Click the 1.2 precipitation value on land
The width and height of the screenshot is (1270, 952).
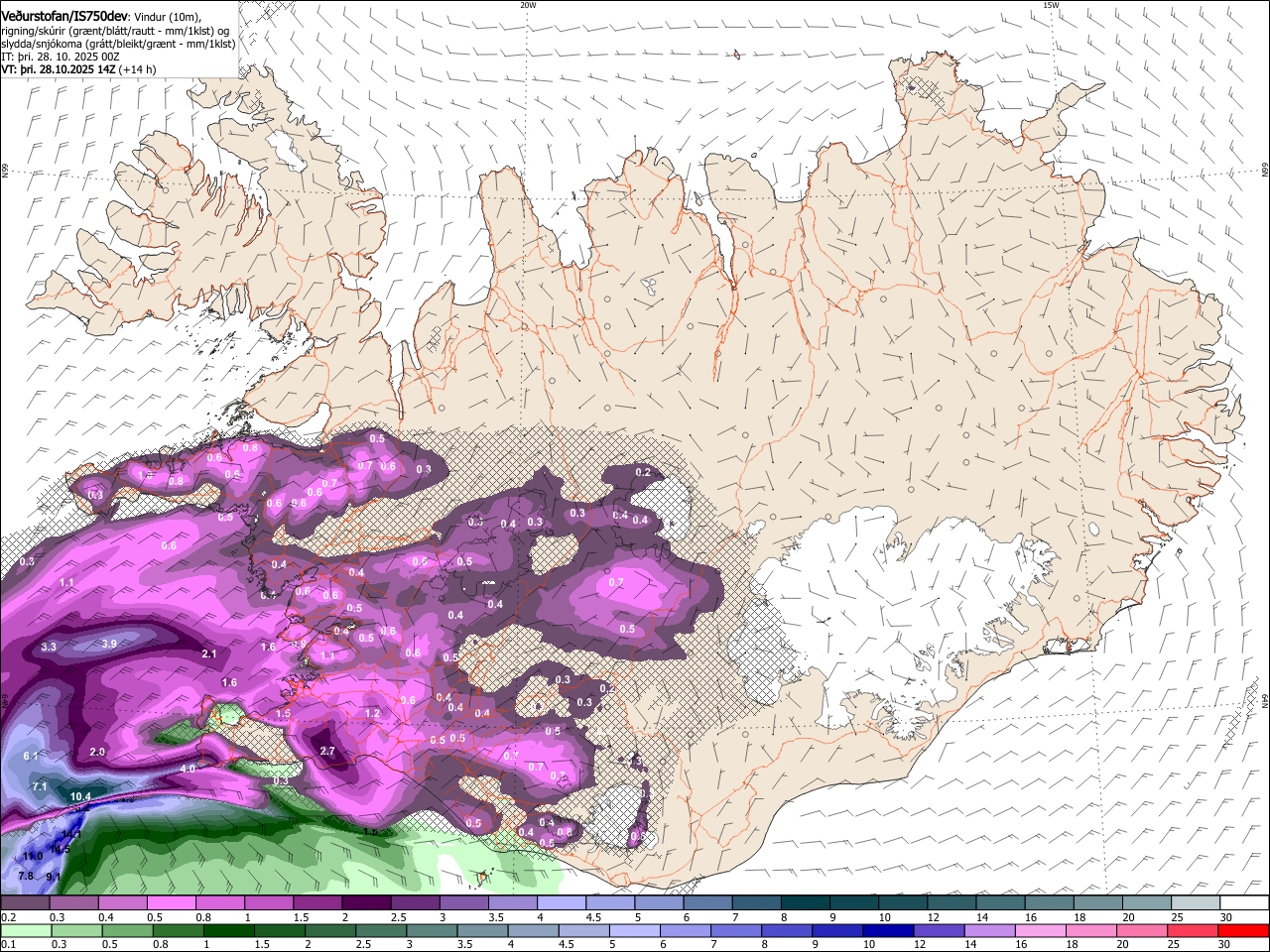click(373, 713)
